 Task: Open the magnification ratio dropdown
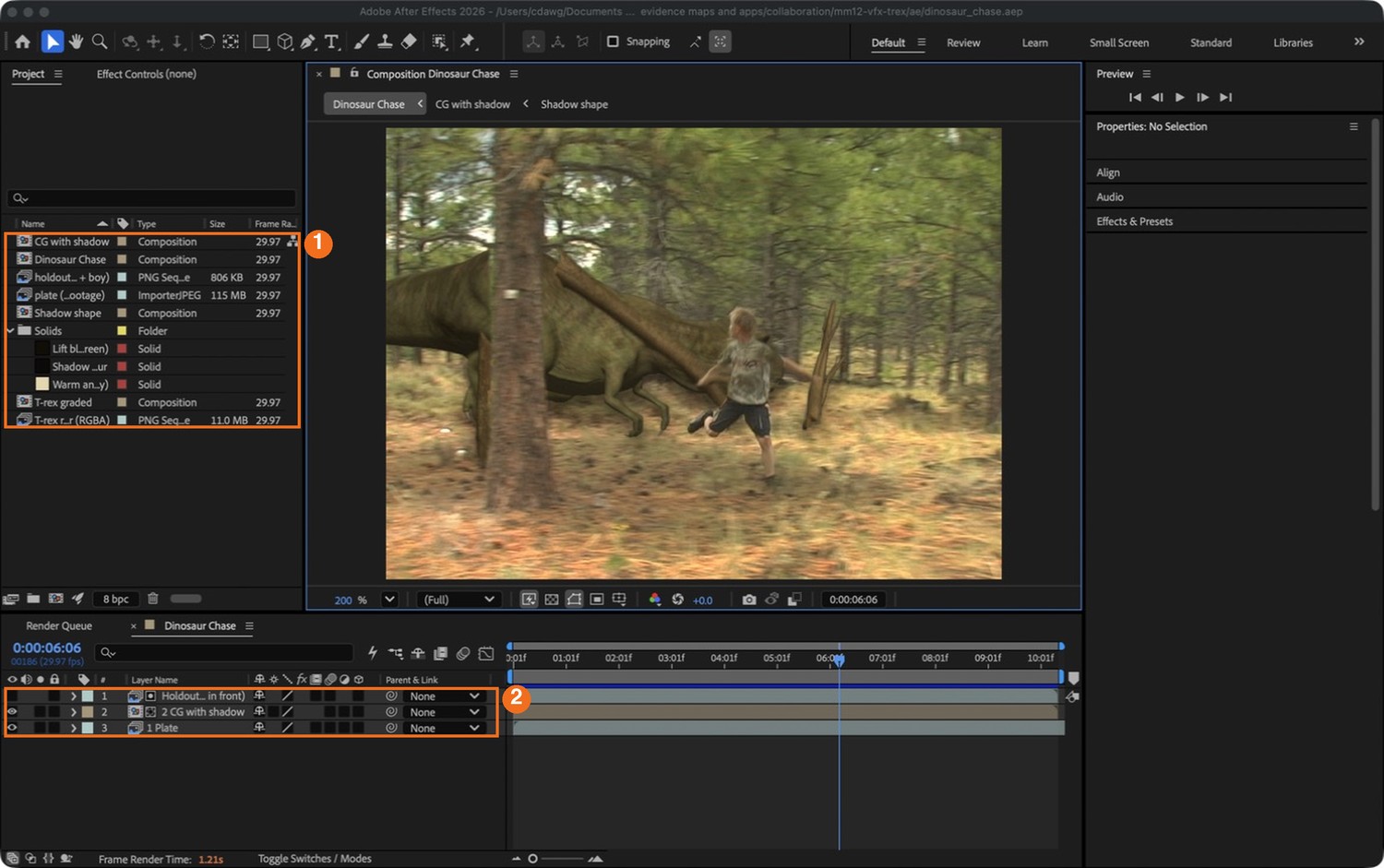(x=389, y=600)
